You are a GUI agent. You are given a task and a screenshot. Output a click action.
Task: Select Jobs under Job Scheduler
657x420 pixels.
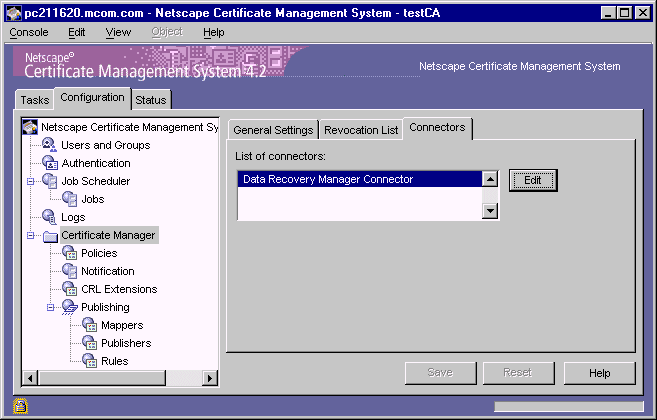point(93,199)
